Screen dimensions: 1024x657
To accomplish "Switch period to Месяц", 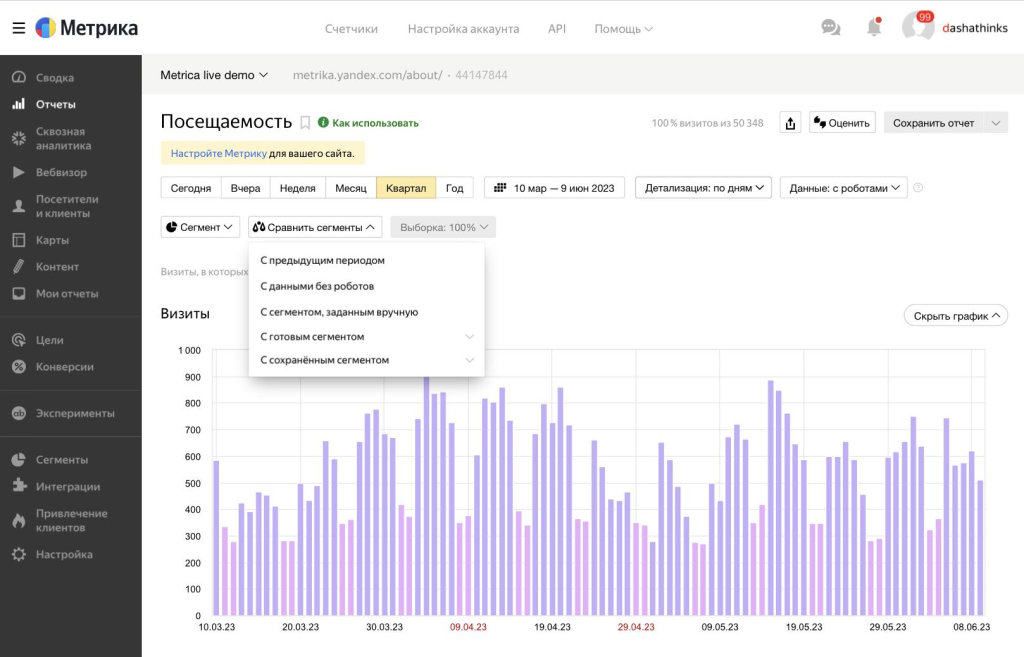I will click(350, 188).
